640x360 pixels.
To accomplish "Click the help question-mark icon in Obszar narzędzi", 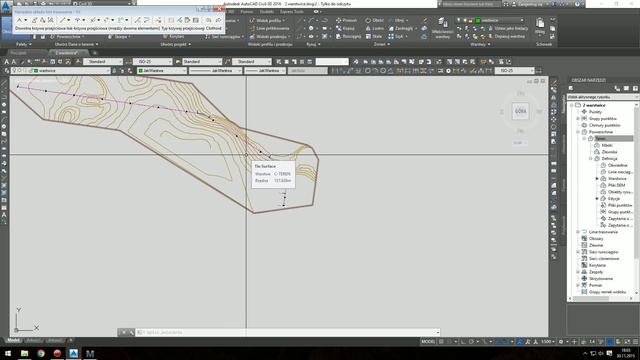I will pos(635,88).
